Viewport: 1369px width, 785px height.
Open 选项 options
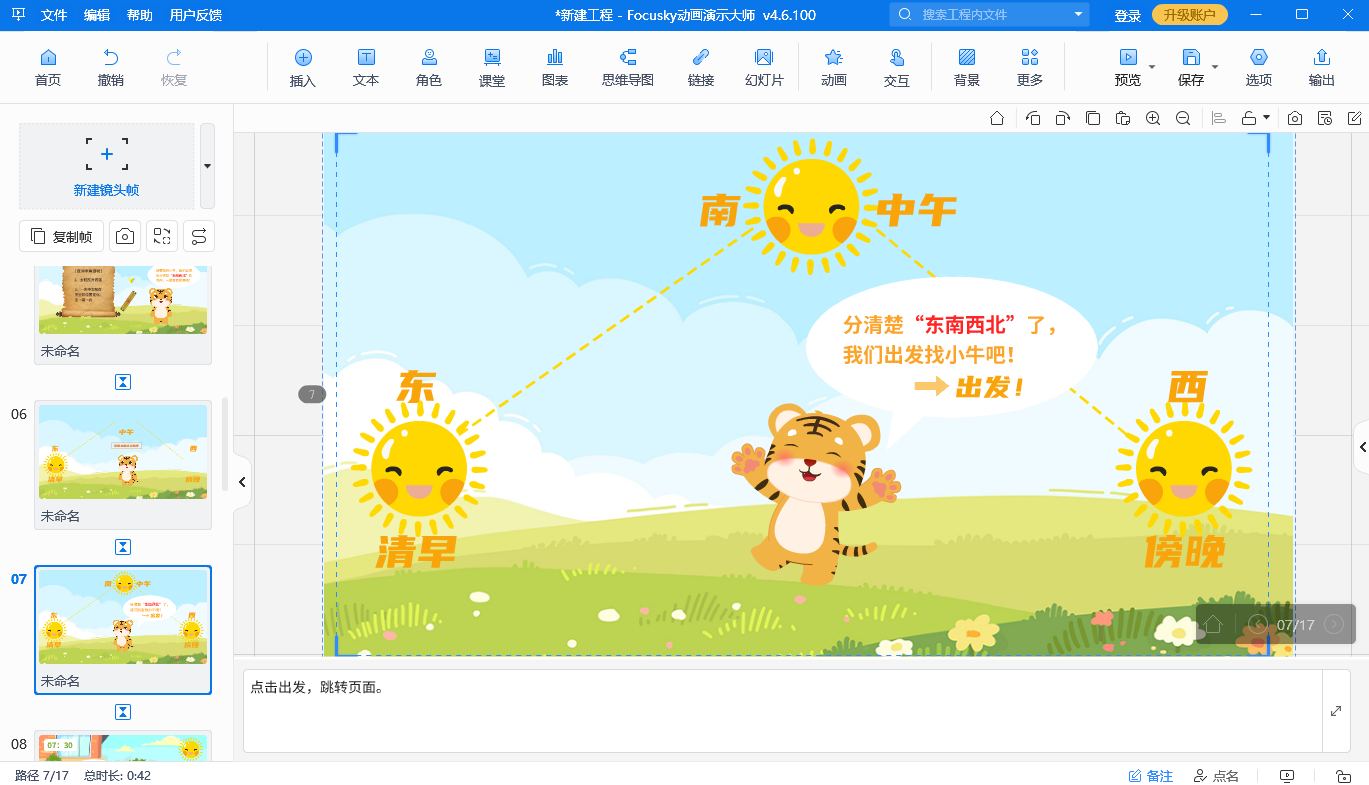[x=1259, y=67]
